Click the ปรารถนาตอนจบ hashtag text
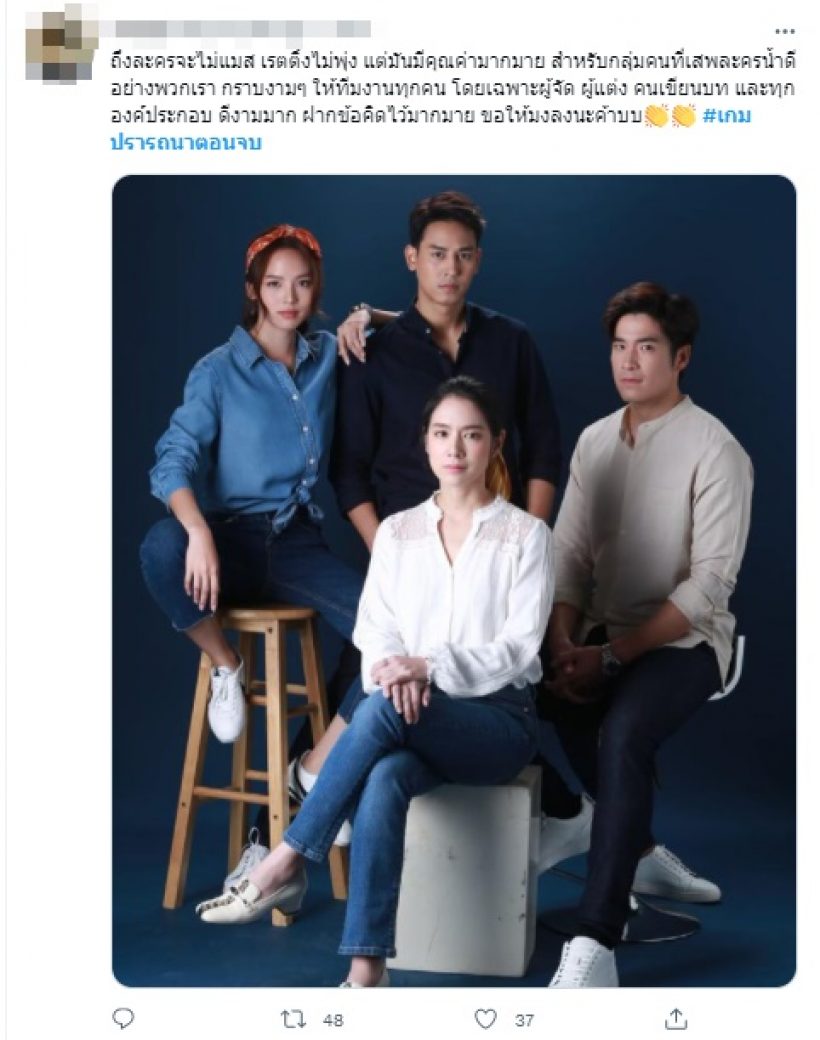 [186, 143]
